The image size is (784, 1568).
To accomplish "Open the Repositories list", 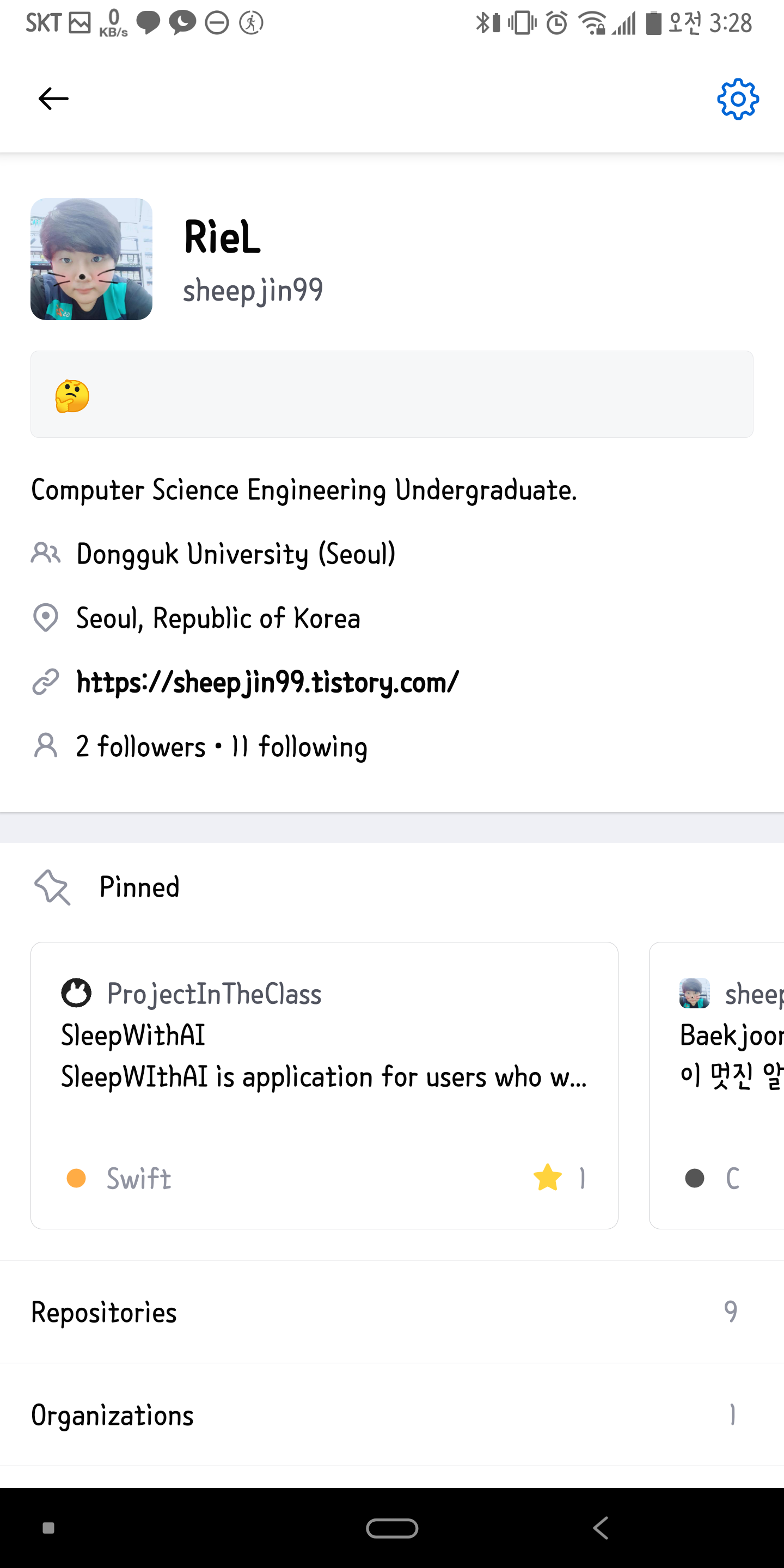I will [x=392, y=1312].
